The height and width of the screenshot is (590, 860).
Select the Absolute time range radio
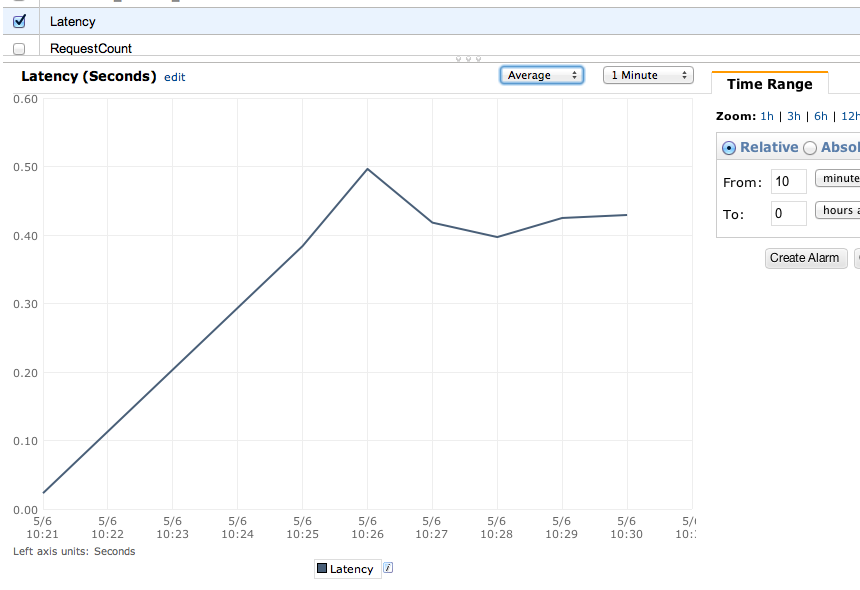pyautogui.click(x=810, y=148)
